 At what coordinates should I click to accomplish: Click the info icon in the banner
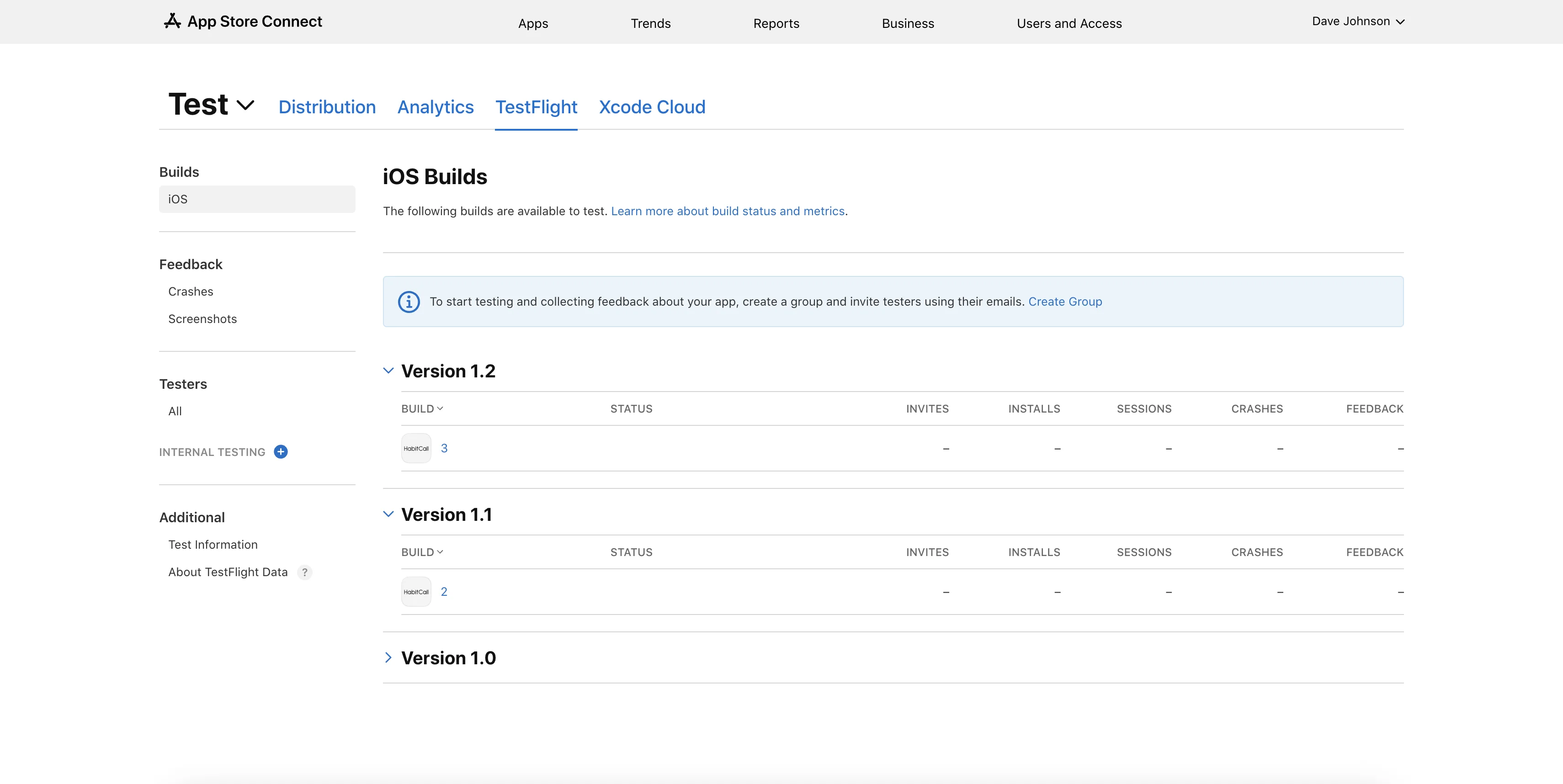(x=409, y=302)
